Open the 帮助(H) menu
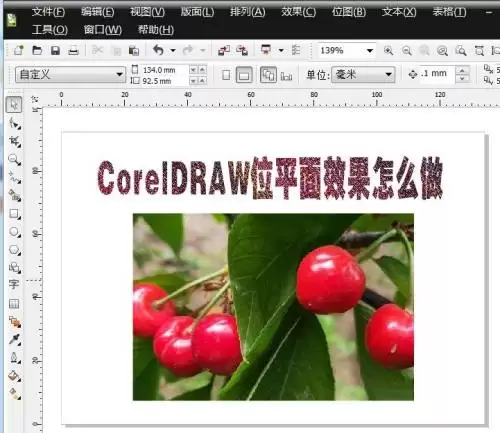The image size is (500, 433). (156, 30)
